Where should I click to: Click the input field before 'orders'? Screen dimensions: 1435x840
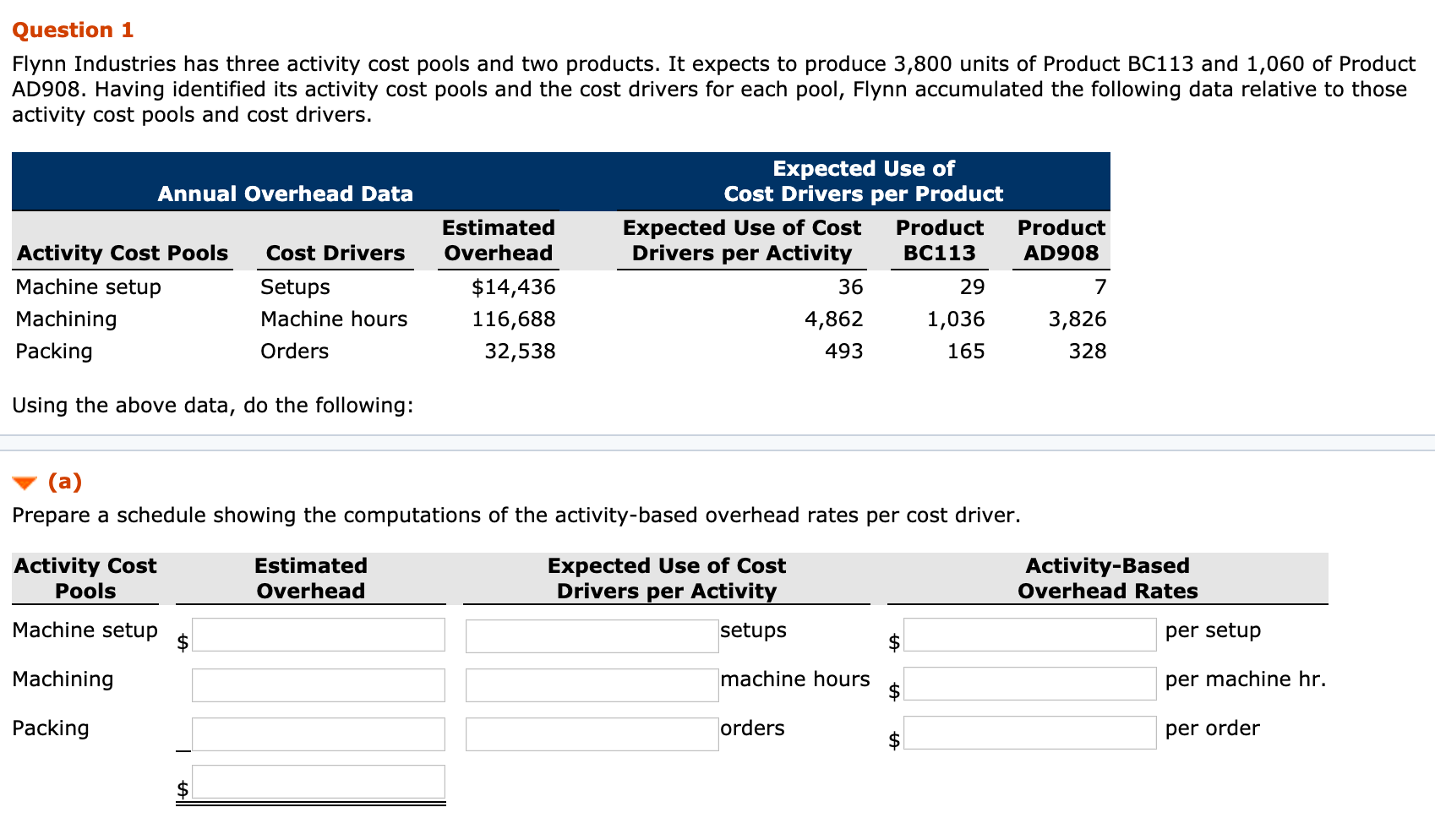pyautogui.click(x=592, y=734)
